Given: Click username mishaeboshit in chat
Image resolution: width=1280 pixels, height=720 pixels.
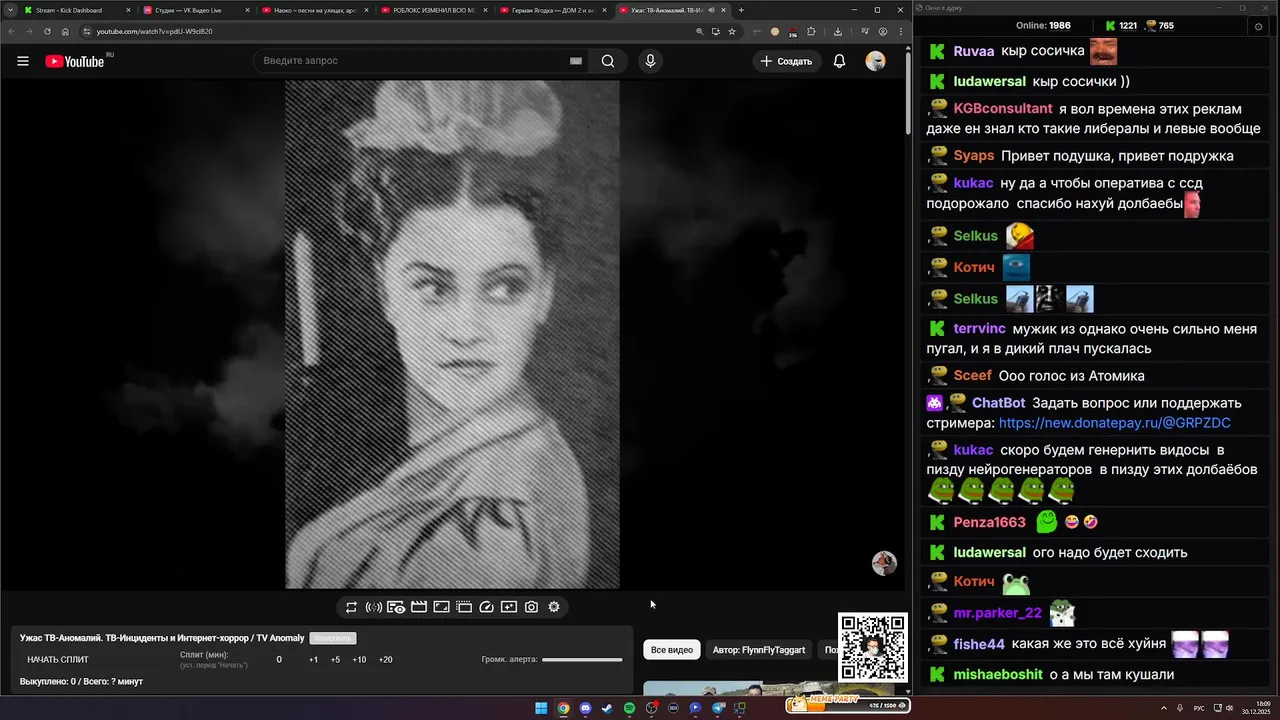Looking at the screenshot, I should point(997,675).
